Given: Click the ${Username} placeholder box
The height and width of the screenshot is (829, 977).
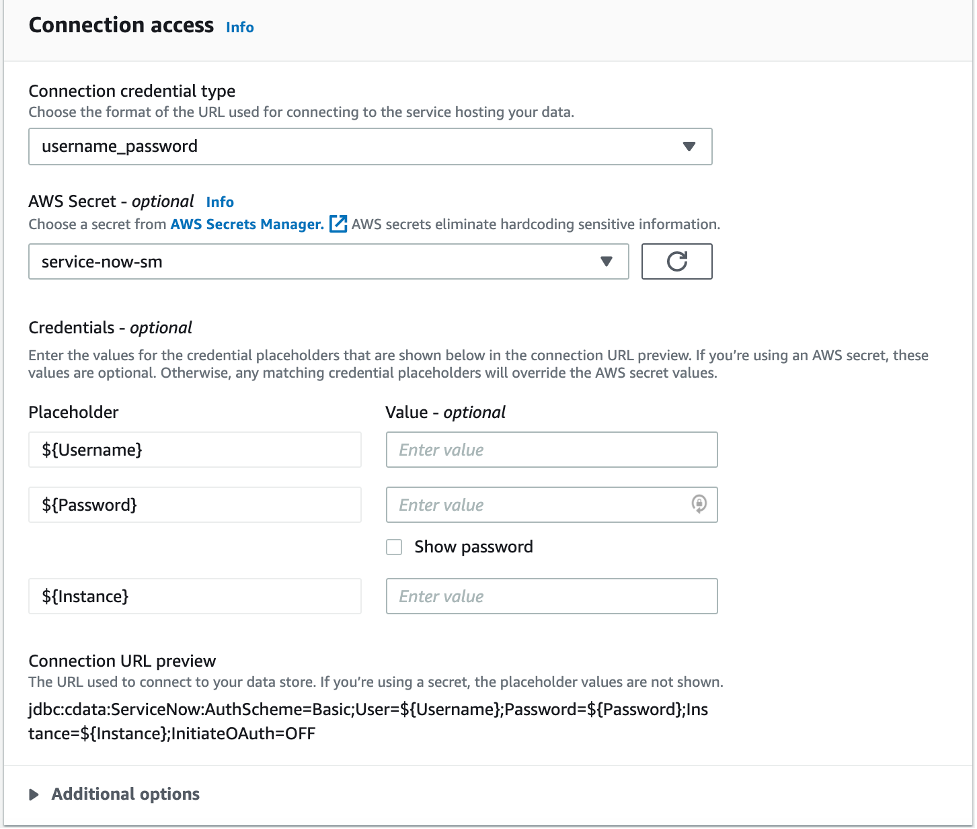Looking at the screenshot, I should [195, 450].
